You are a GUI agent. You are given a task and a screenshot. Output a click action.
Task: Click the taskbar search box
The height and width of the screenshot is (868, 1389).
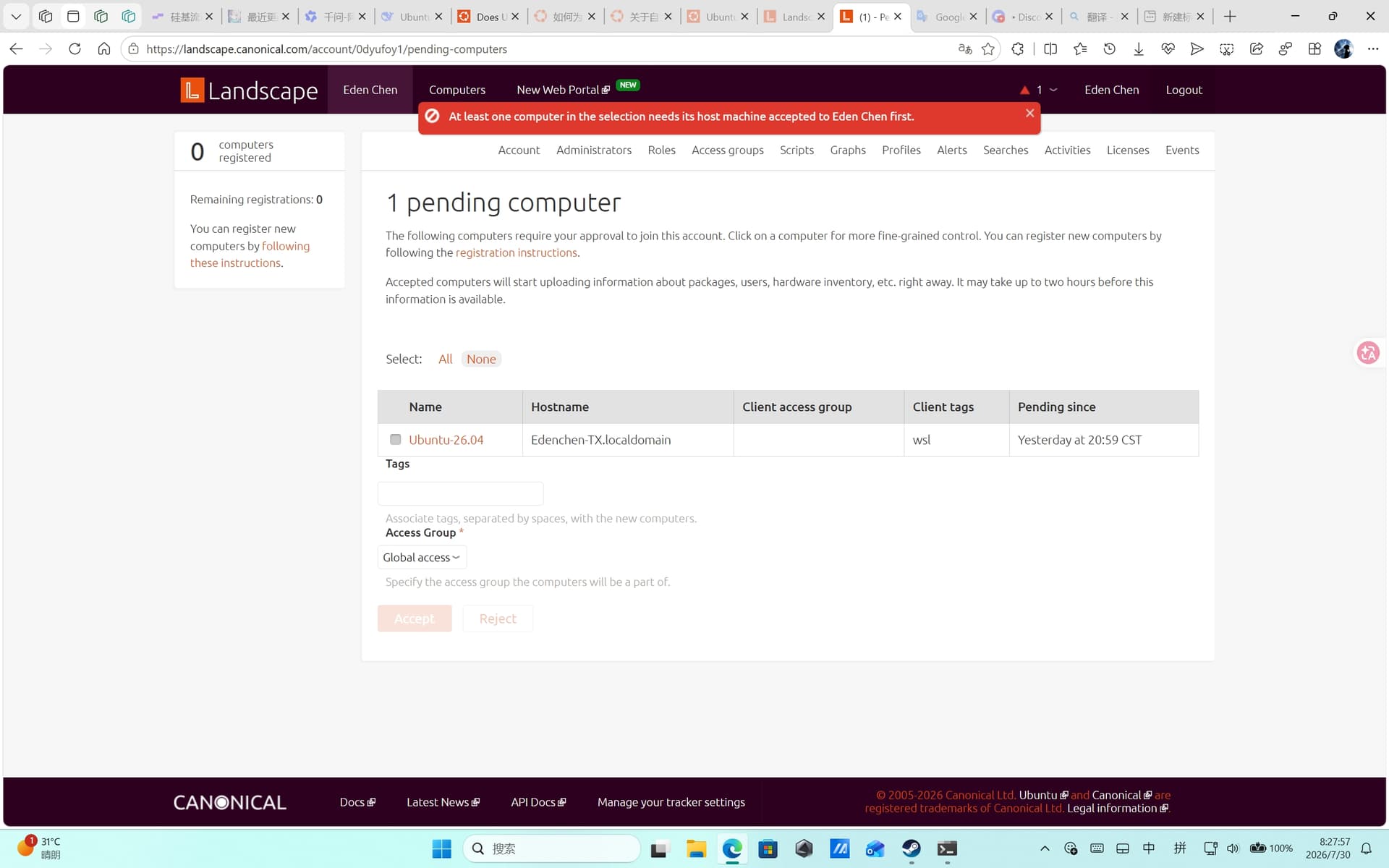551,848
